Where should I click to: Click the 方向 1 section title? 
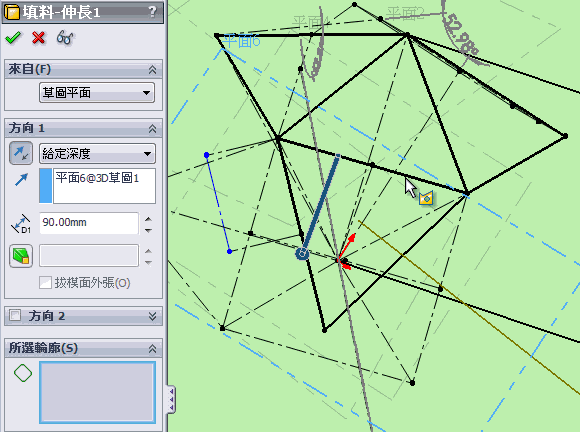(27, 128)
